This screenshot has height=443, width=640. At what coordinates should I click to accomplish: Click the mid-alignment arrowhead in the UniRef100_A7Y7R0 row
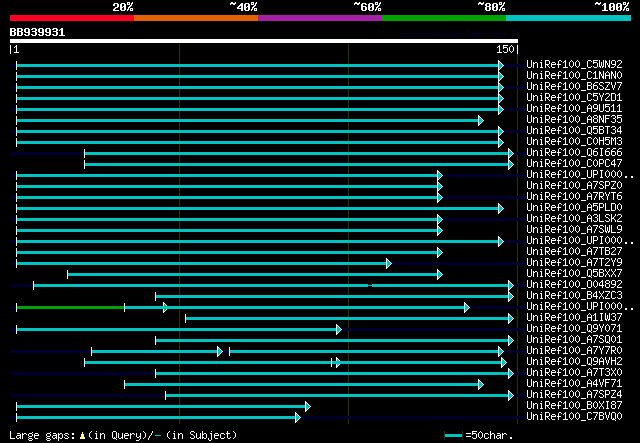click(220, 352)
